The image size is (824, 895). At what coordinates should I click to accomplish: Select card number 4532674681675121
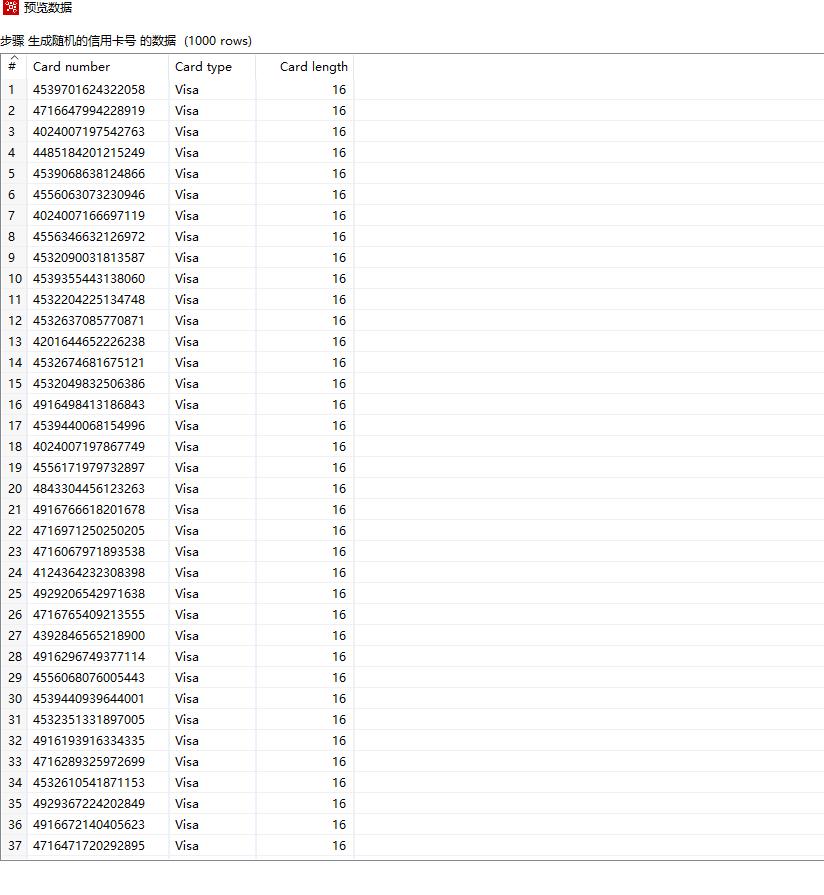click(89, 363)
